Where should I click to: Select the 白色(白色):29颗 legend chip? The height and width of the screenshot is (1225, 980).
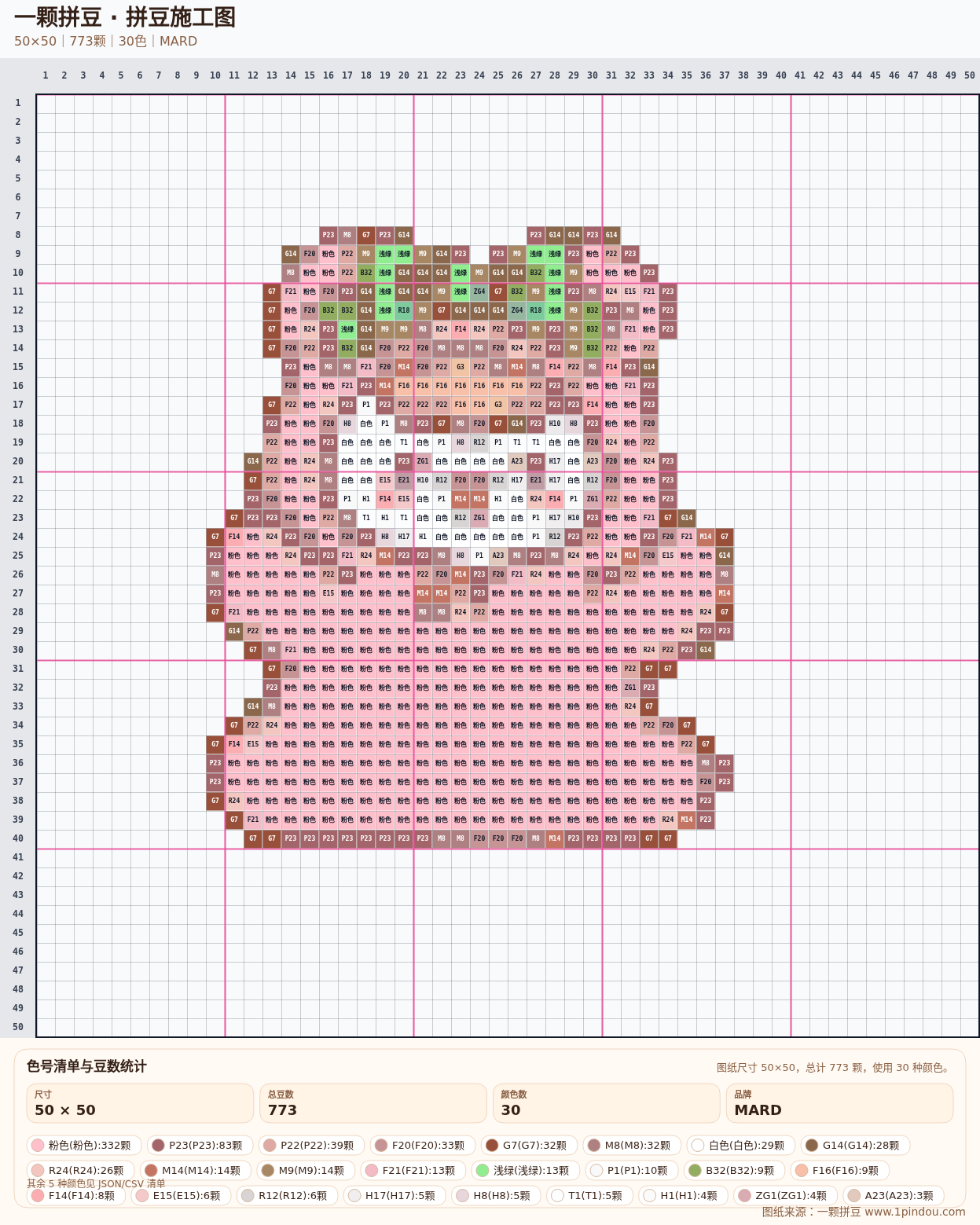(x=741, y=1145)
